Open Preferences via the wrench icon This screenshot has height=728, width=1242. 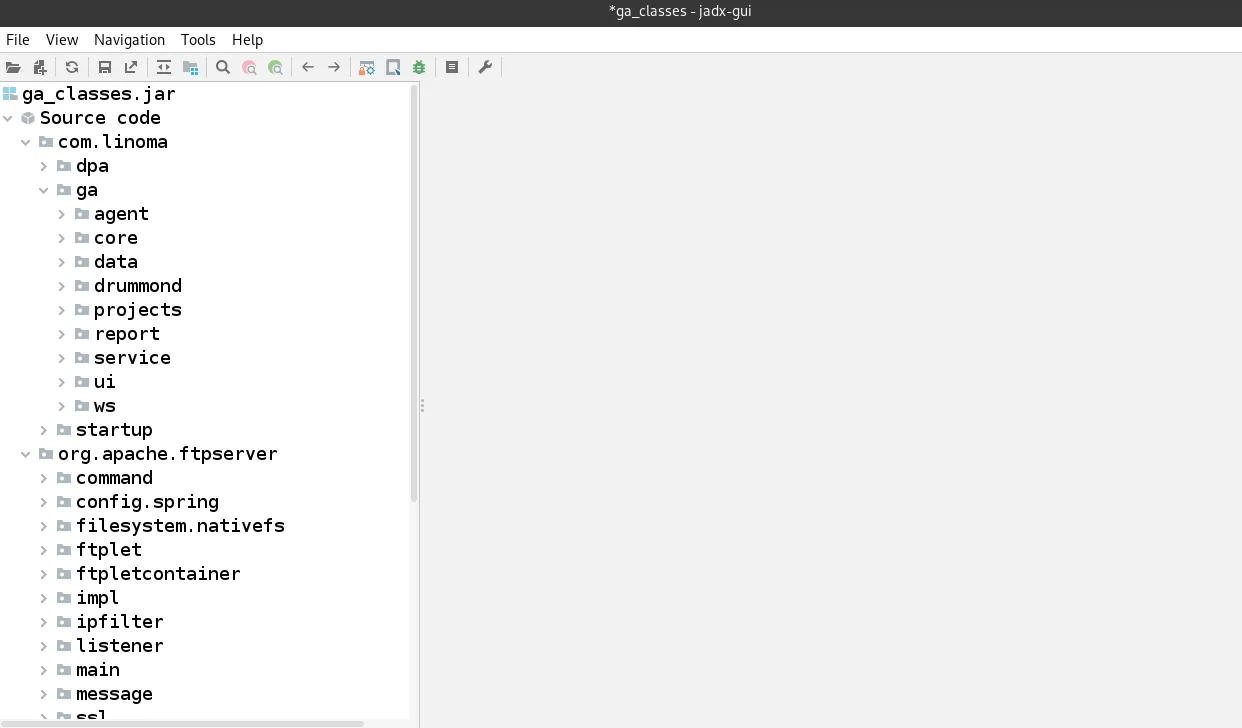coord(485,67)
